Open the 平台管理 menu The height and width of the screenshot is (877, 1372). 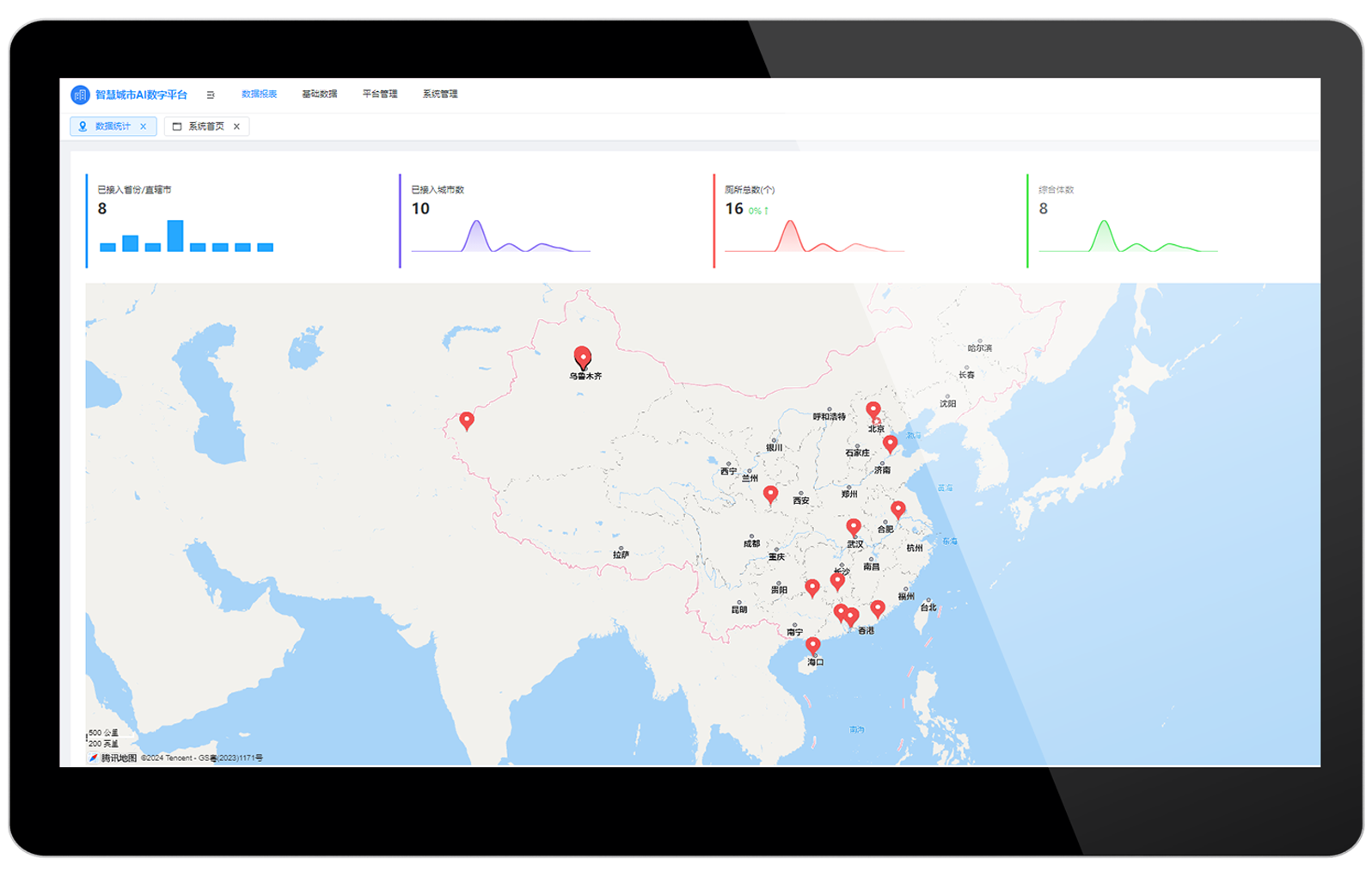379,95
